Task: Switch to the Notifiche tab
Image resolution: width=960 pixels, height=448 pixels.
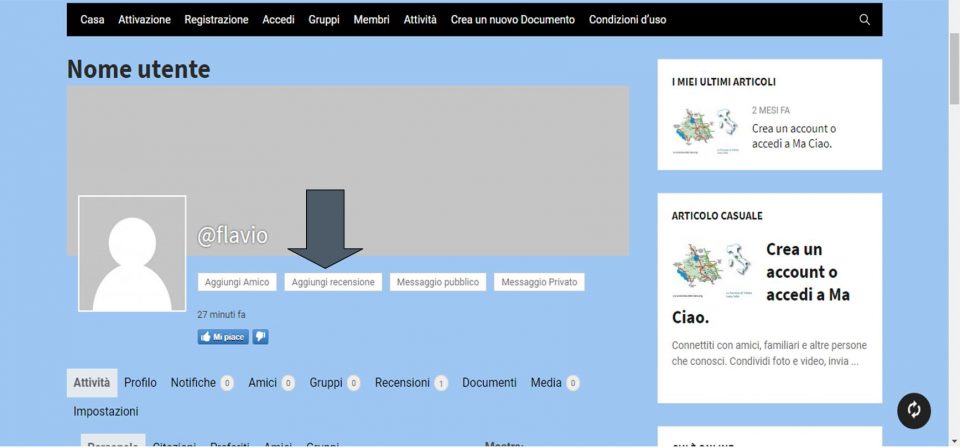Action: tap(202, 383)
